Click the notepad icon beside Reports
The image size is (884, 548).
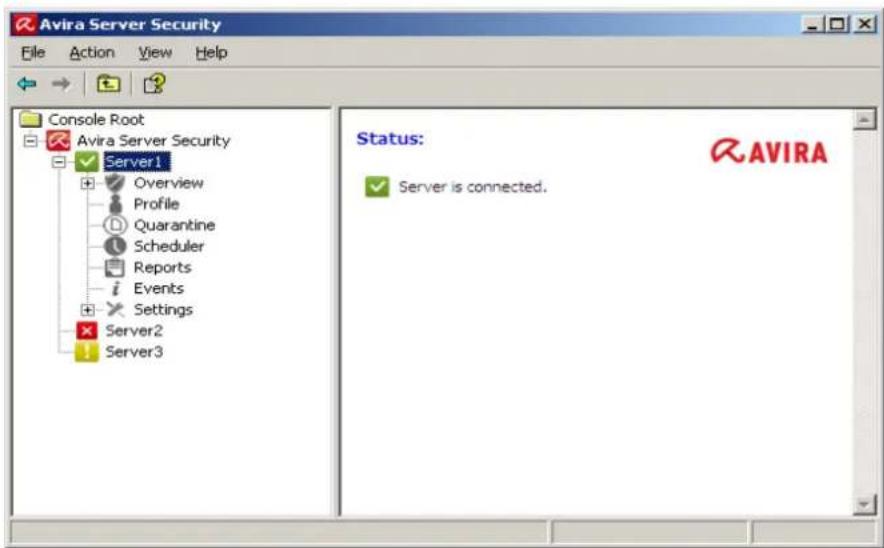[x=115, y=267]
